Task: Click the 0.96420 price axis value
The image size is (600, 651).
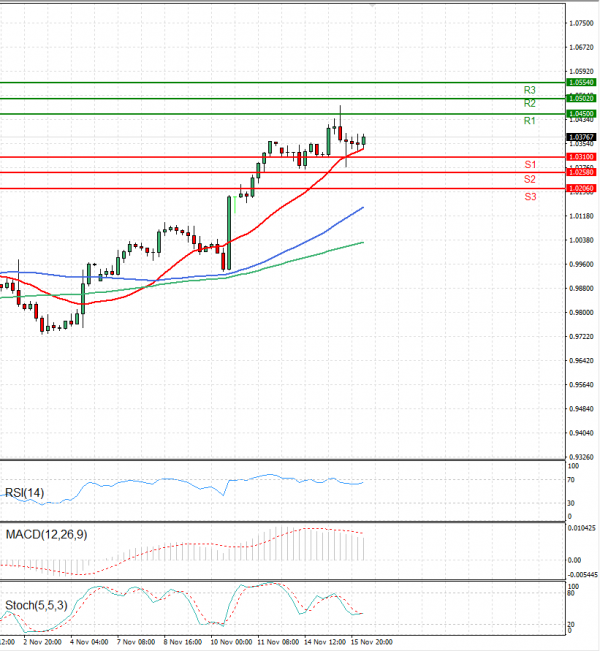Action: point(581,360)
